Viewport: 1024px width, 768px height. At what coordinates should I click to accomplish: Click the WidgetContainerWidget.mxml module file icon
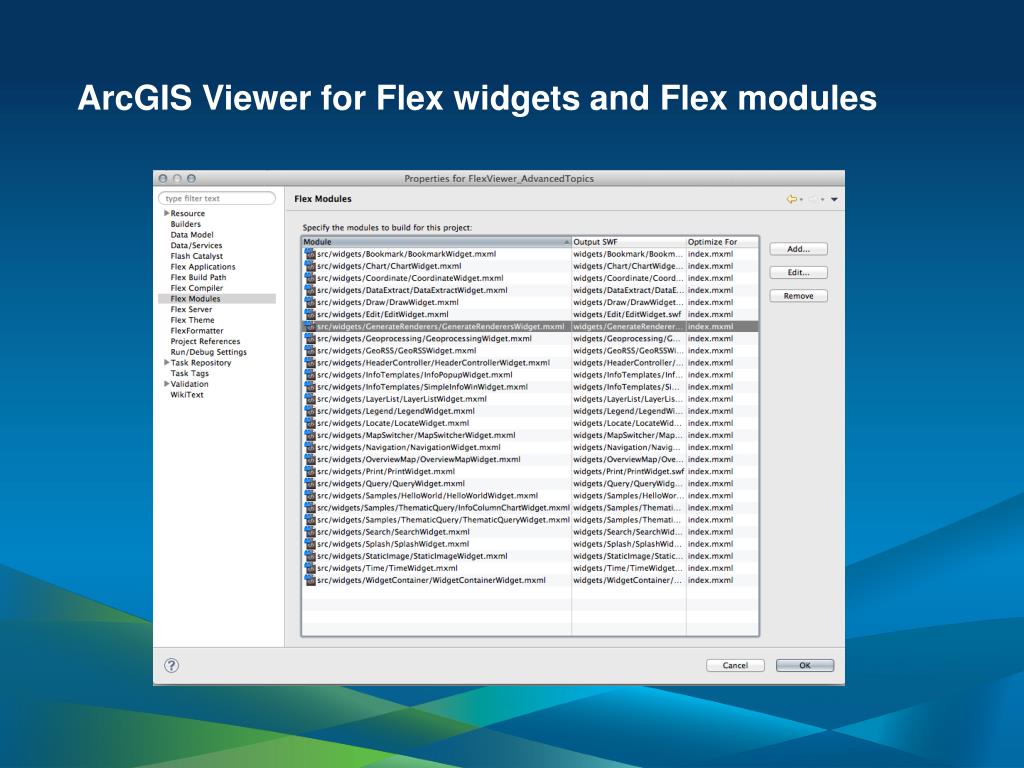(310, 580)
